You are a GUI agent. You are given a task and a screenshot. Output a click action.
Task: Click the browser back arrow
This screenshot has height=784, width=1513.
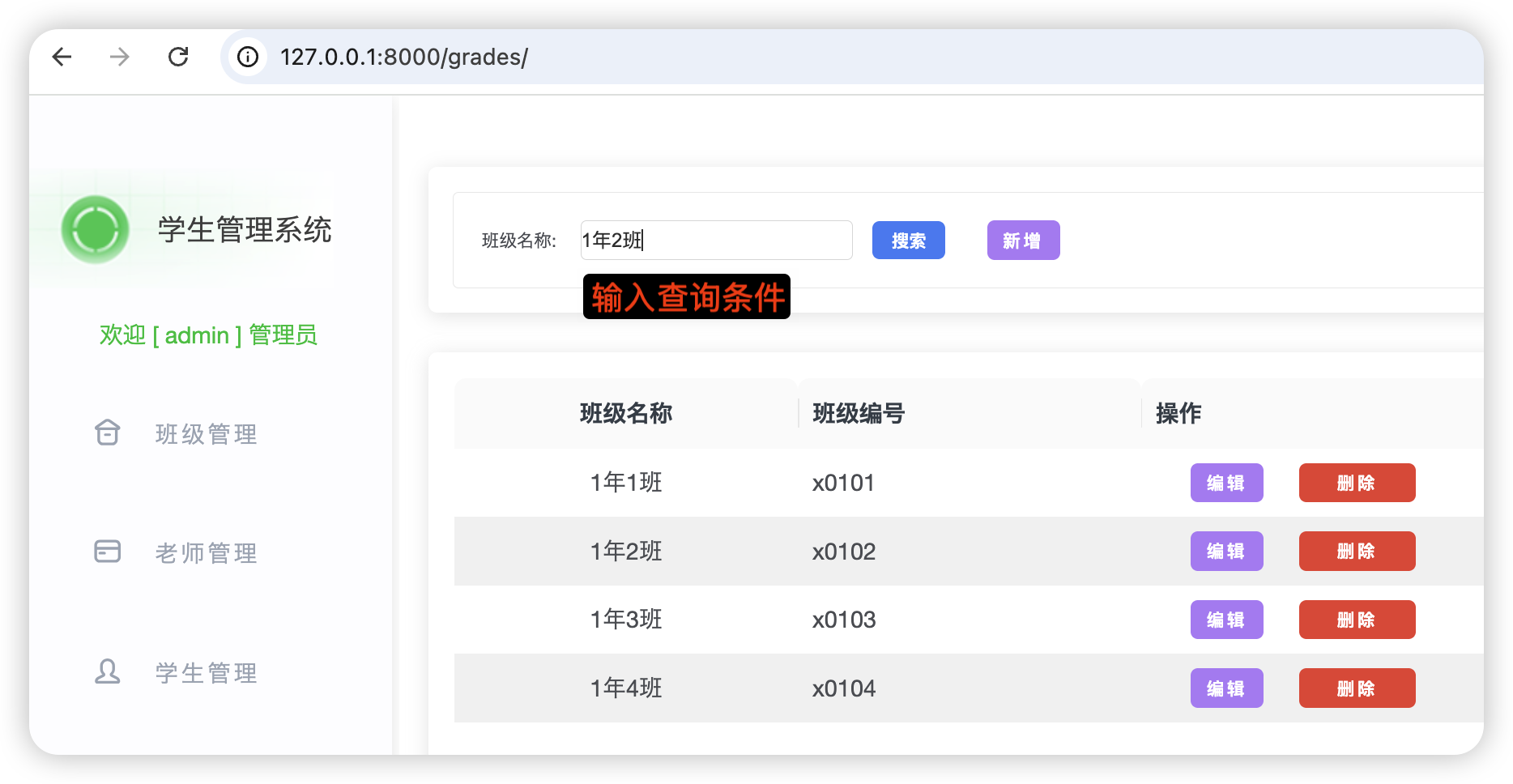[62, 57]
